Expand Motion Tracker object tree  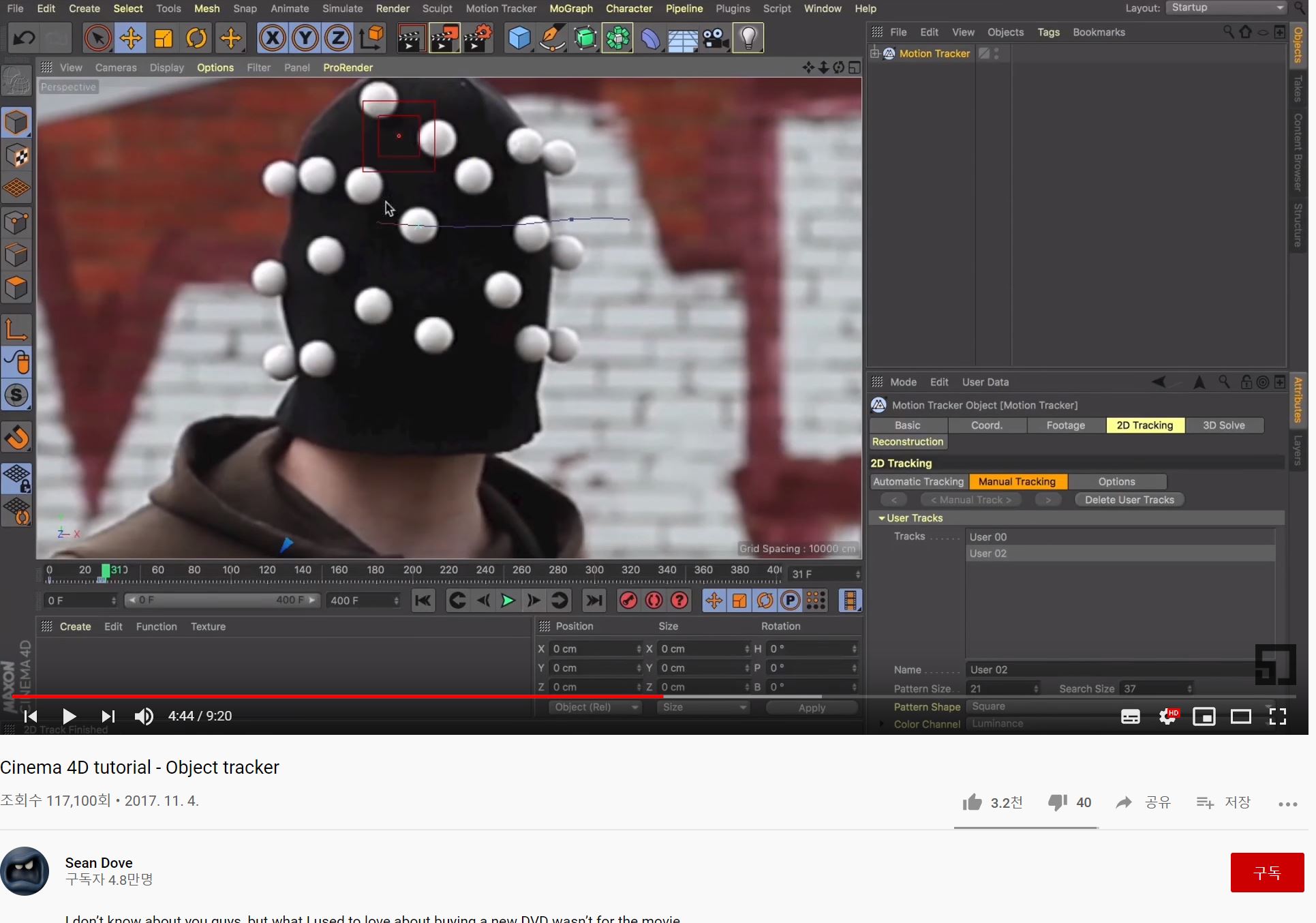pos(875,53)
